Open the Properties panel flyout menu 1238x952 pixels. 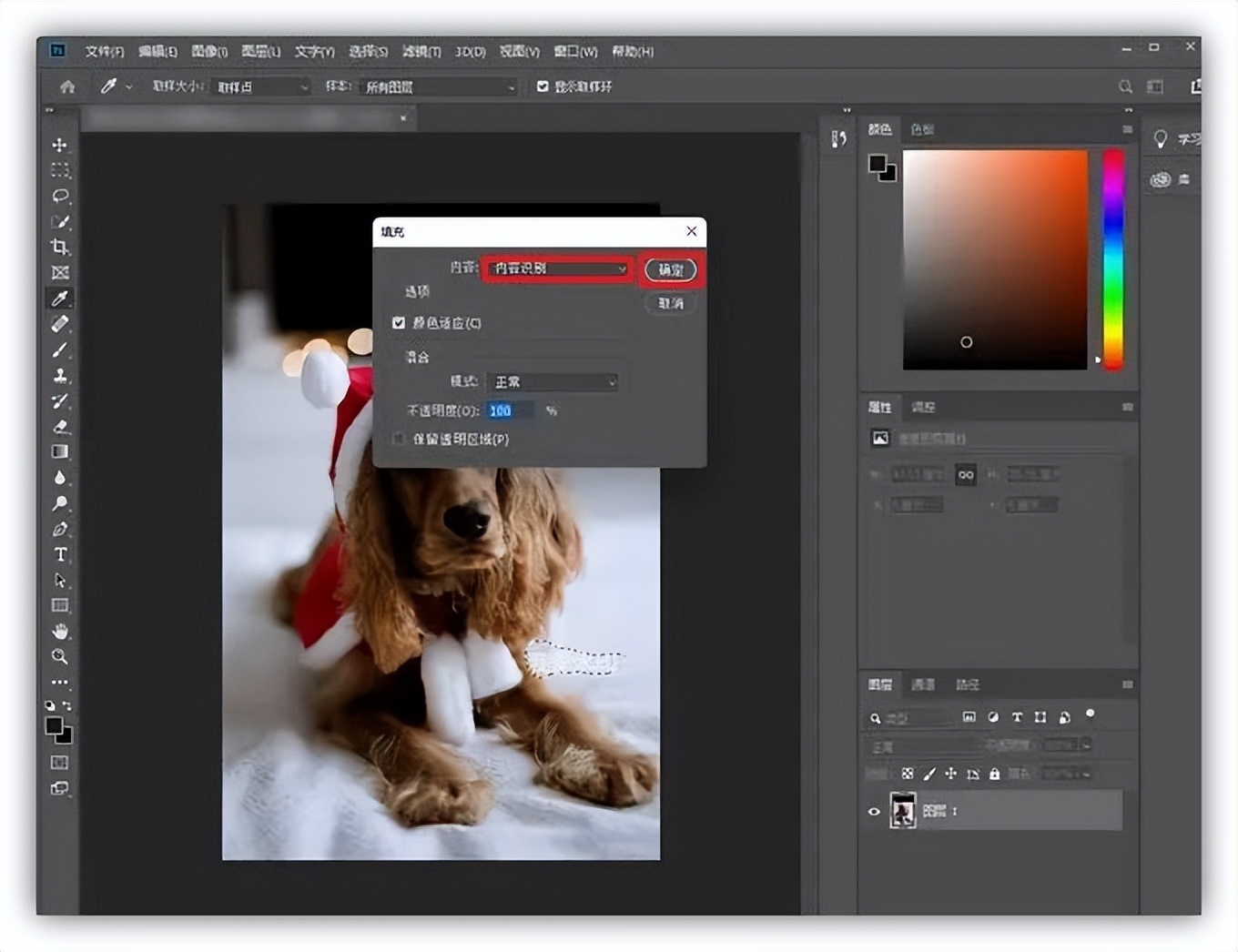pyautogui.click(x=1127, y=407)
